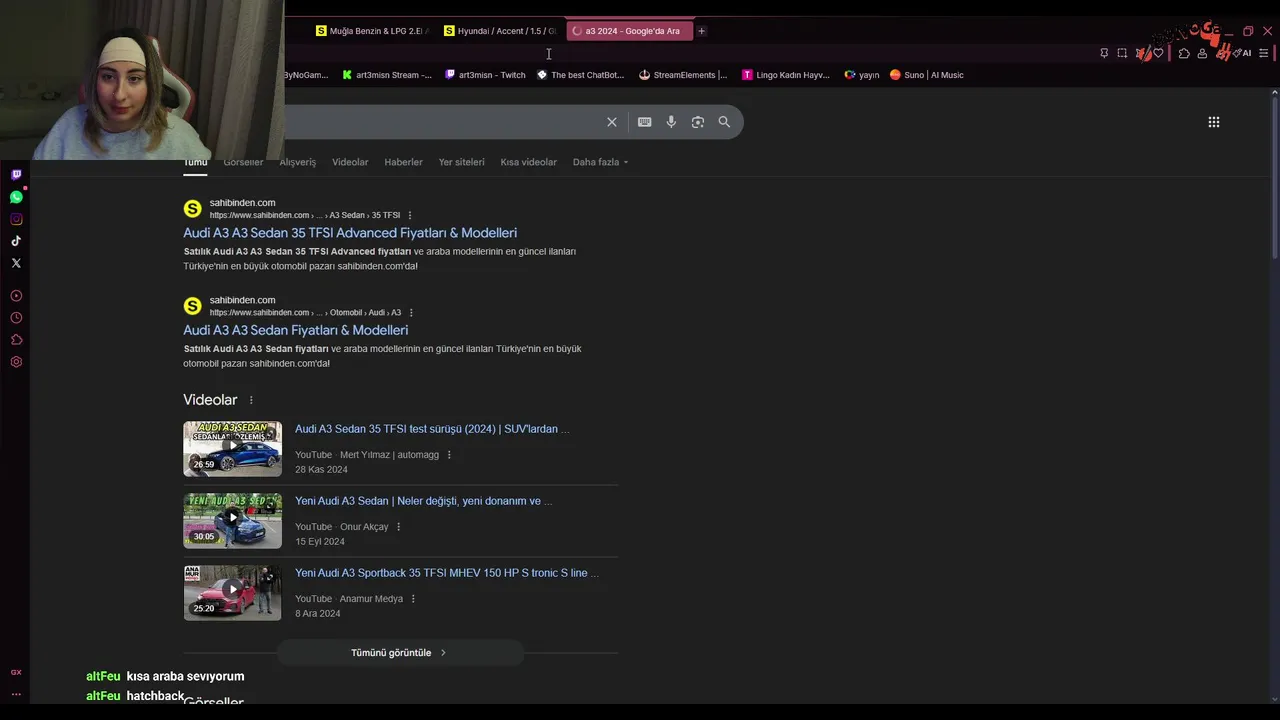1280x720 pixels.
Task: Select the Kısa videolar search filter
Action: [x=528, y=162]
